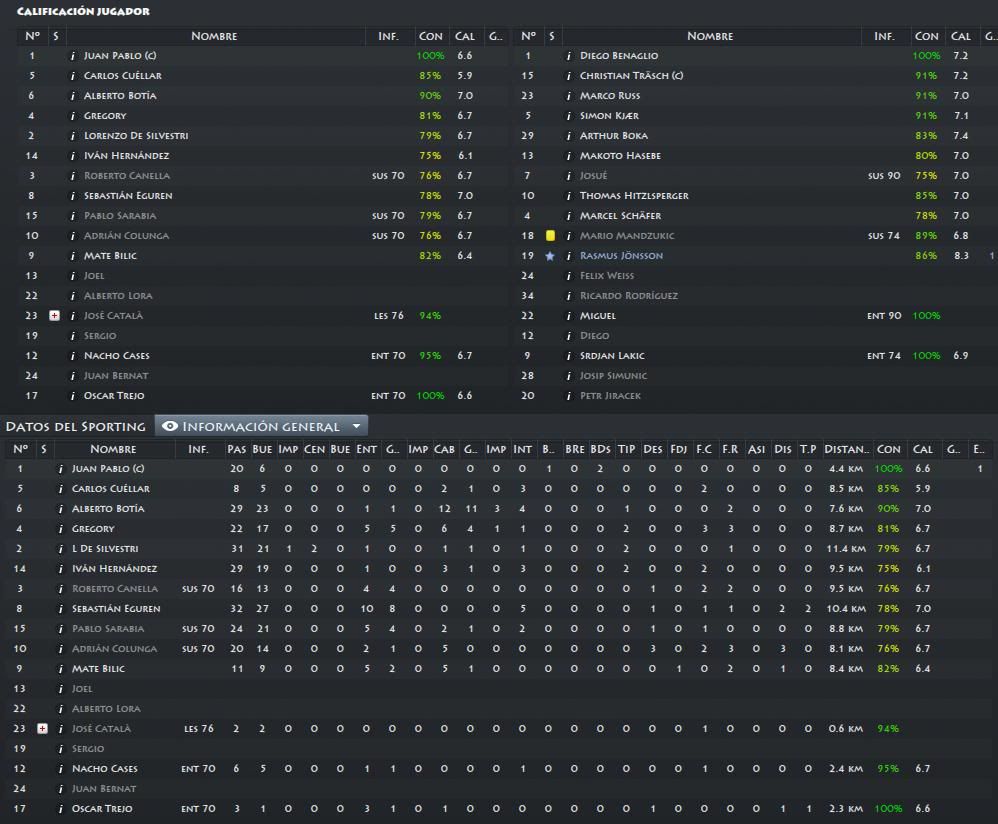The image size is (998, 824).
Task: Click info icon next to Diego Benaglio
Action: pos(568,56)
